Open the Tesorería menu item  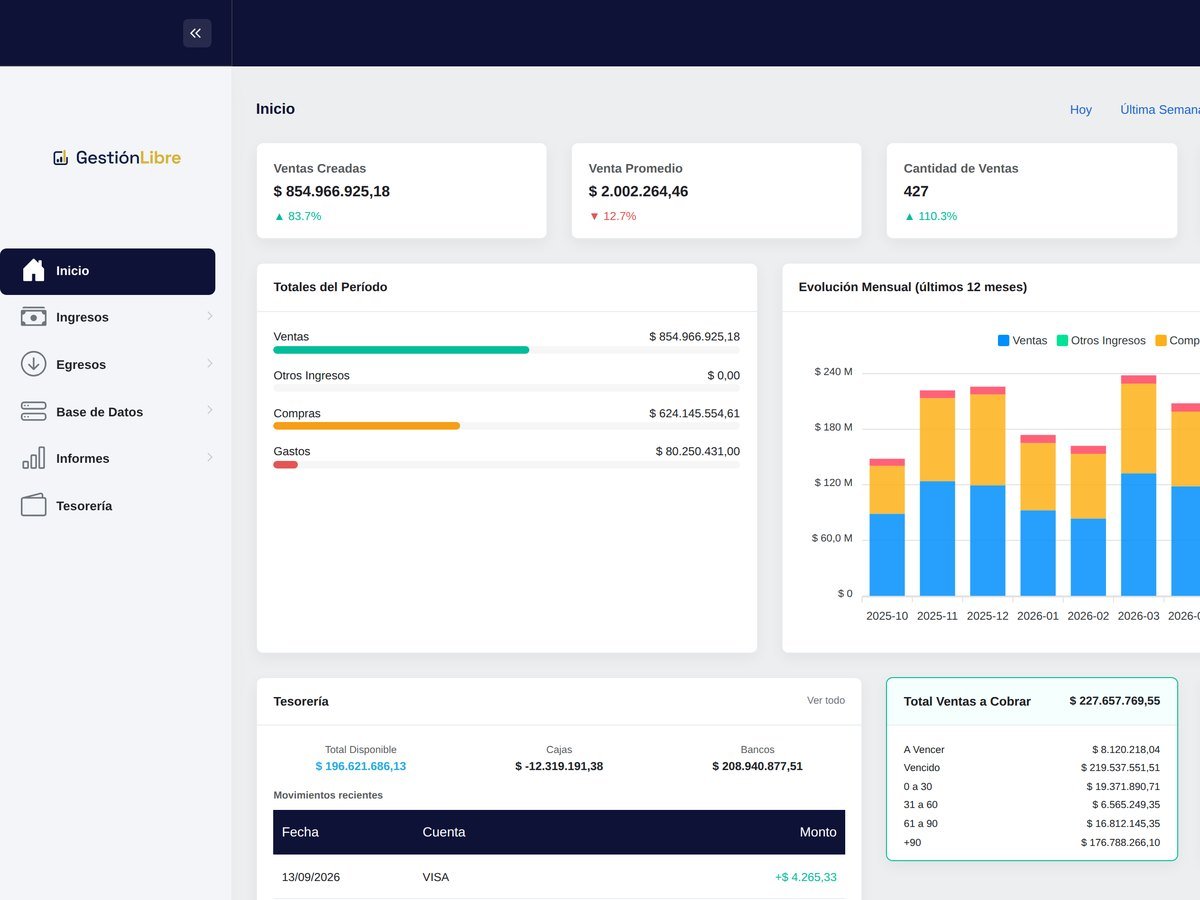point(107,505)
